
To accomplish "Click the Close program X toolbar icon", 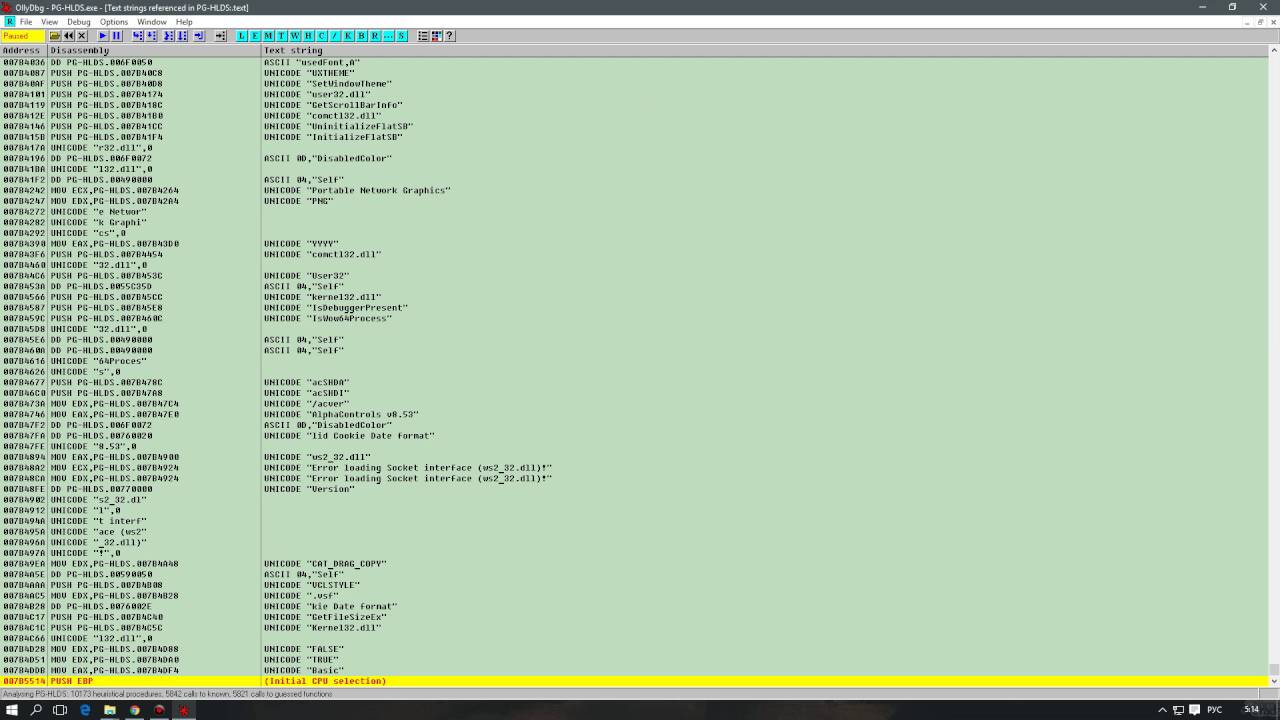I will pos(82,35).
